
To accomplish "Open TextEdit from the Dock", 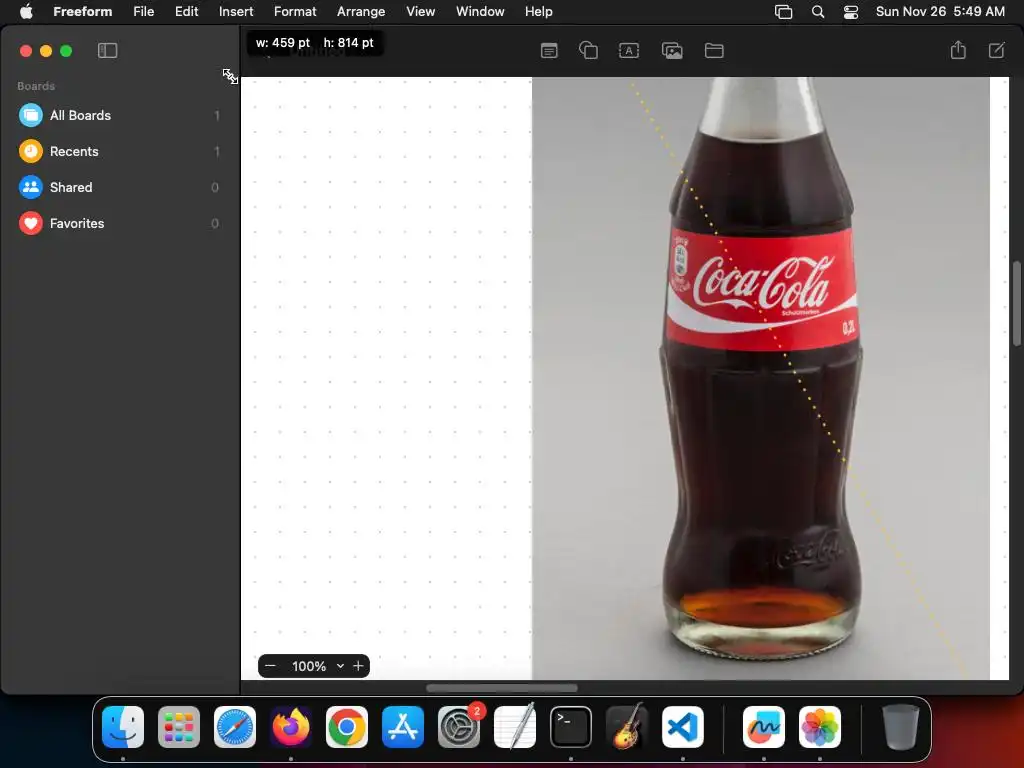I will tap(515, 727).
